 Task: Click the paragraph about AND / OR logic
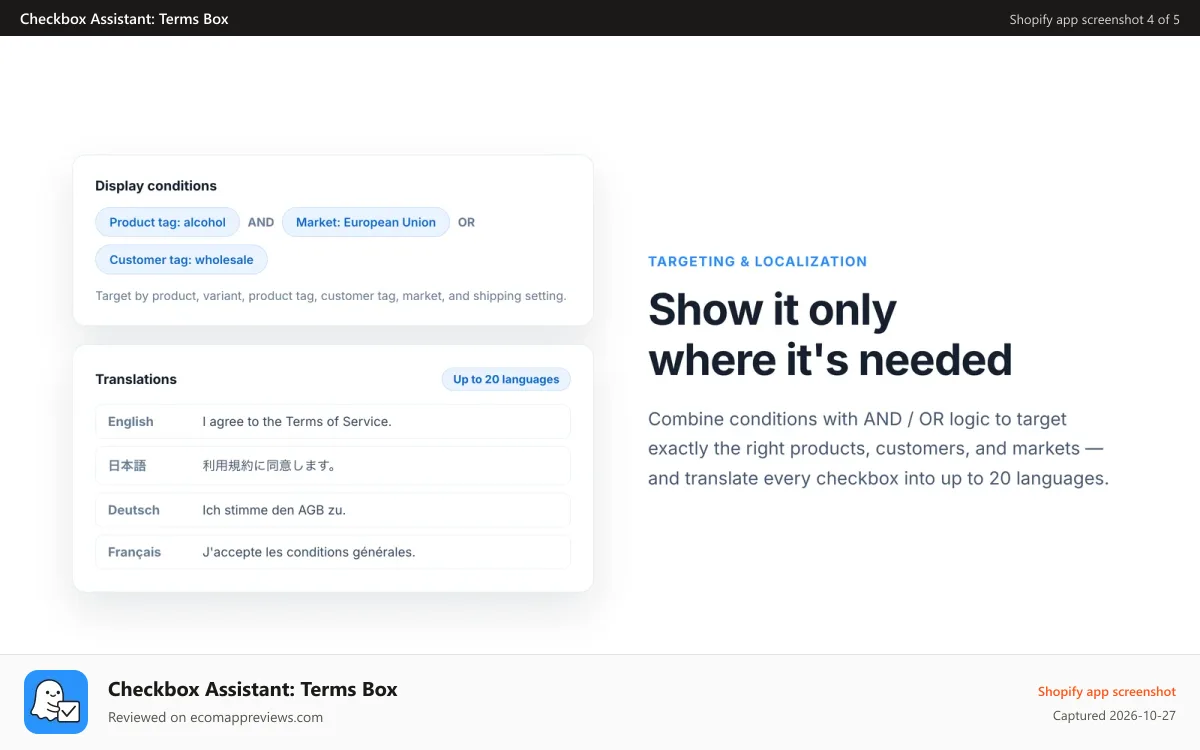point(879,448)
